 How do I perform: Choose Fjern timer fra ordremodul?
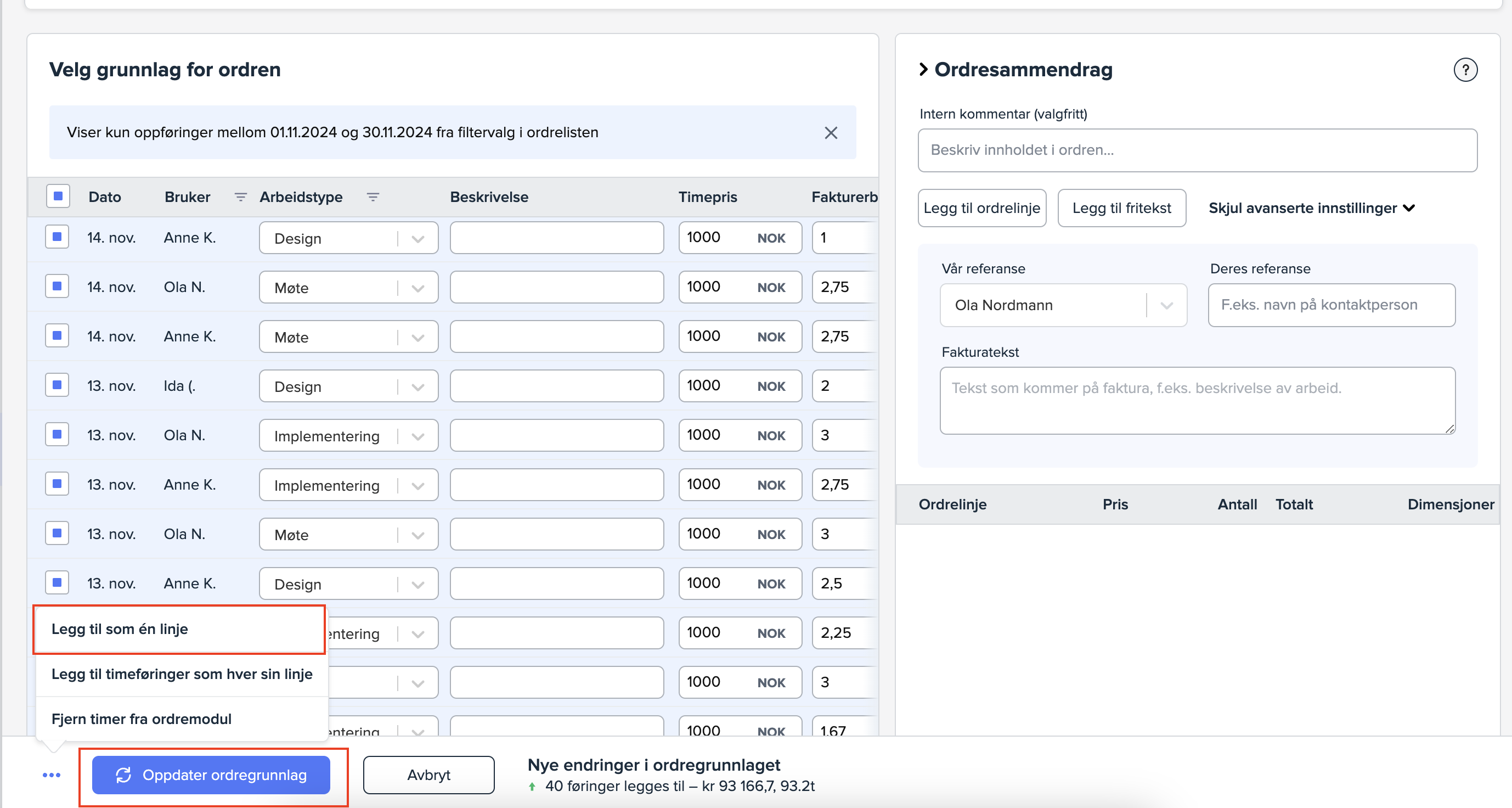click(142, 719)
